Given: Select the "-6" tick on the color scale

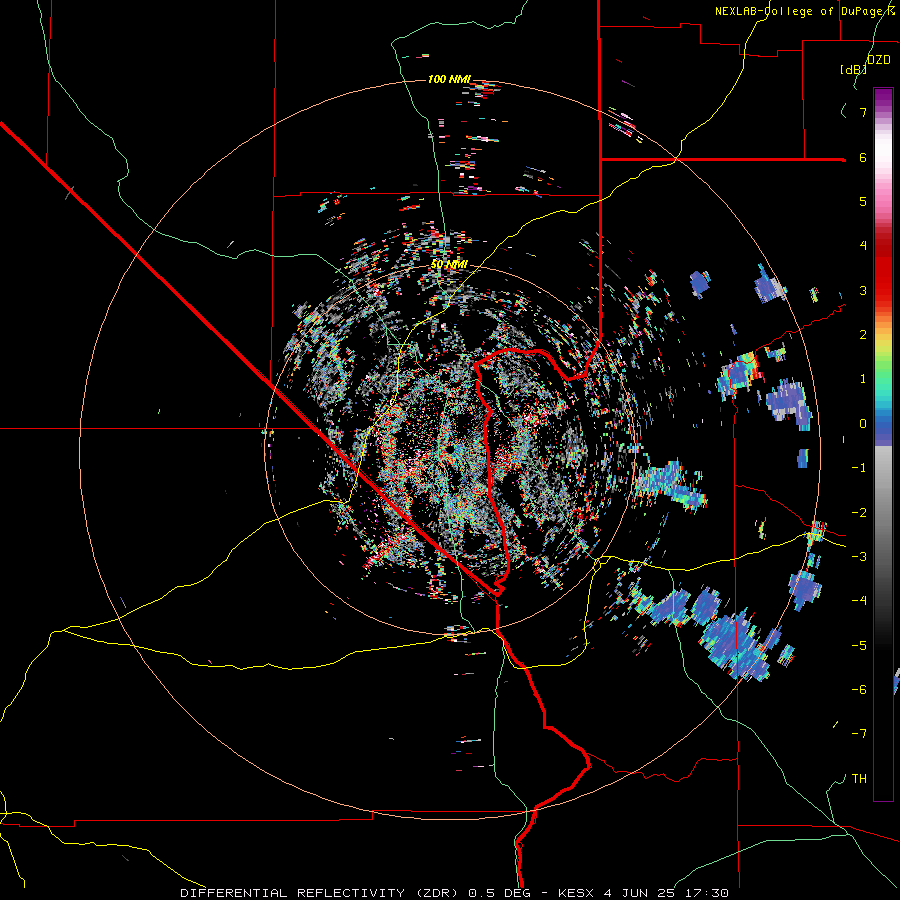Looking at the screenshot, I should pyautogui.click(x=859, y=690).
